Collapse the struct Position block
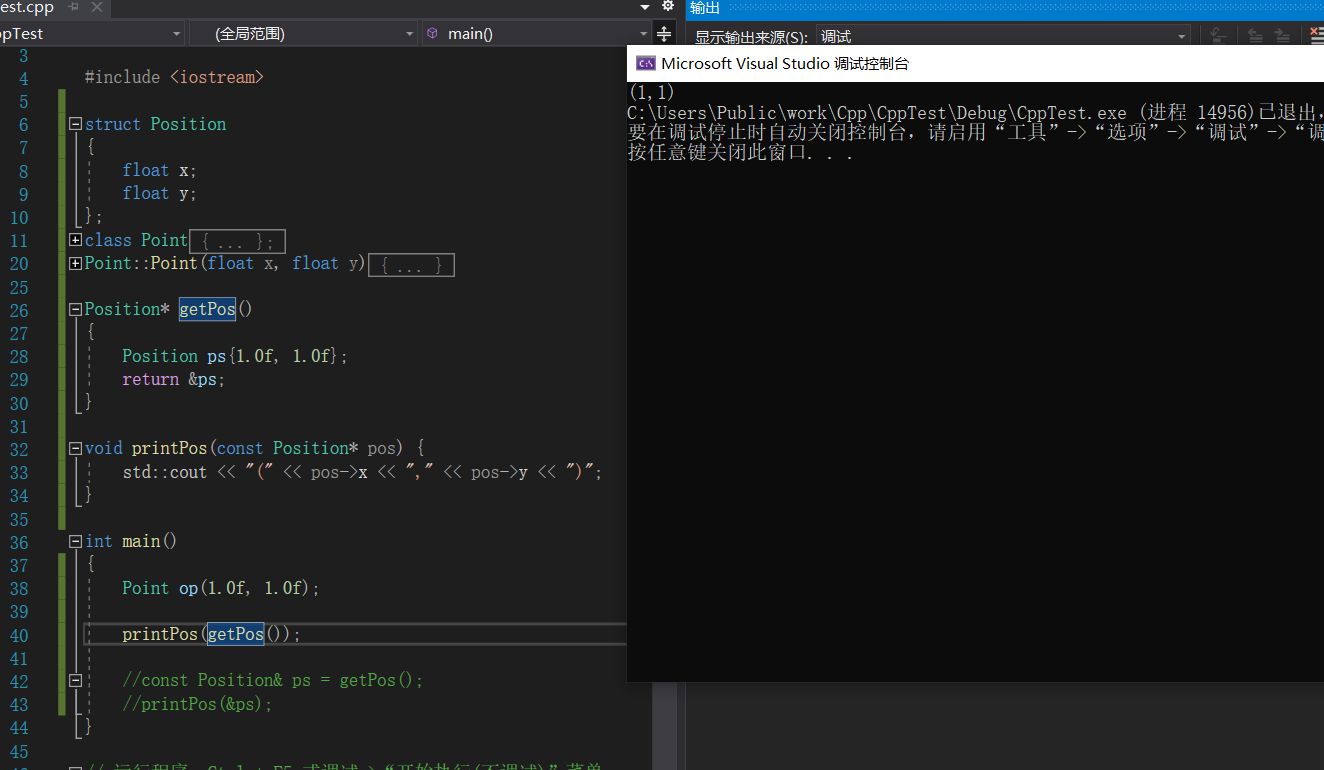The image size is (1324, 770). 75,124
